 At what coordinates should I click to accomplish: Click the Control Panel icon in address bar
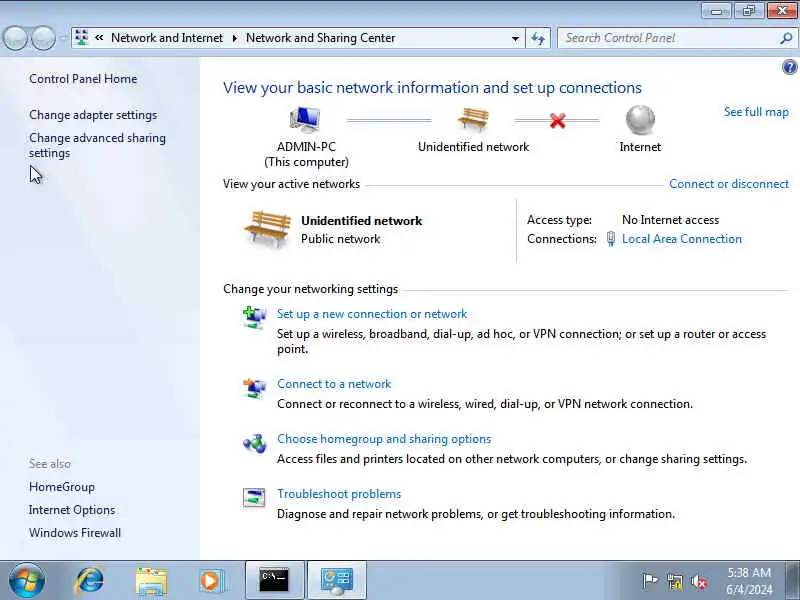coord(81,38)
